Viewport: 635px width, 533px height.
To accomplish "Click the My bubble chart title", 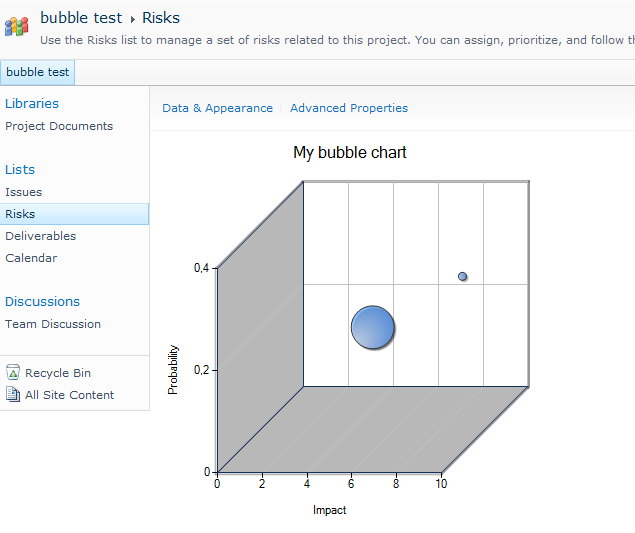I will (349, 153).
